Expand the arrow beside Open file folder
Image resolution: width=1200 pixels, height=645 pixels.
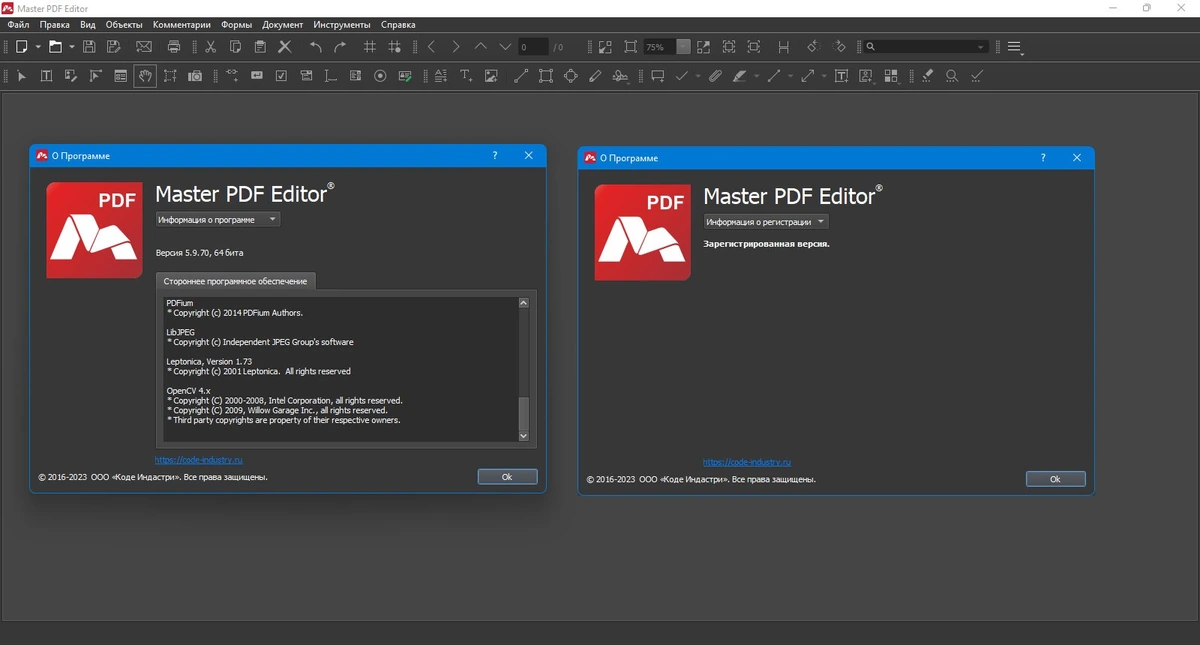71,47
